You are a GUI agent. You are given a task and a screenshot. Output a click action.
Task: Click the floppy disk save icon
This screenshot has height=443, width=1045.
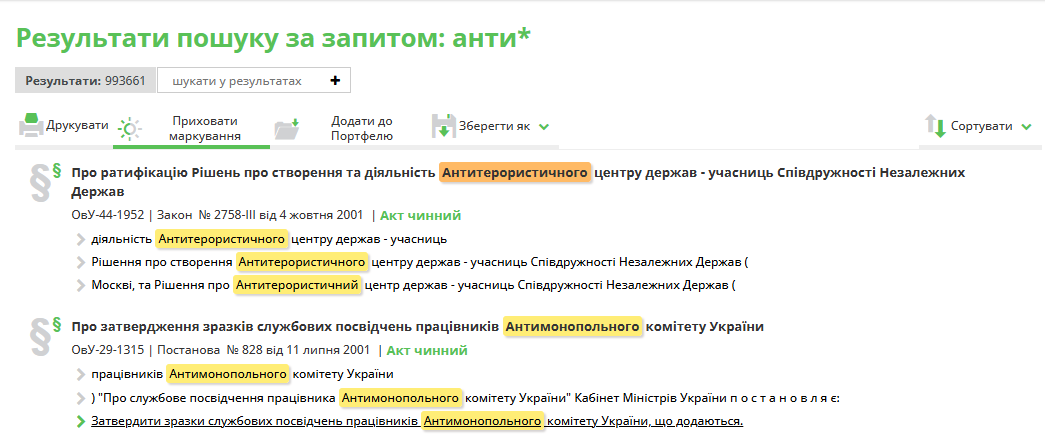coord(443,127)
